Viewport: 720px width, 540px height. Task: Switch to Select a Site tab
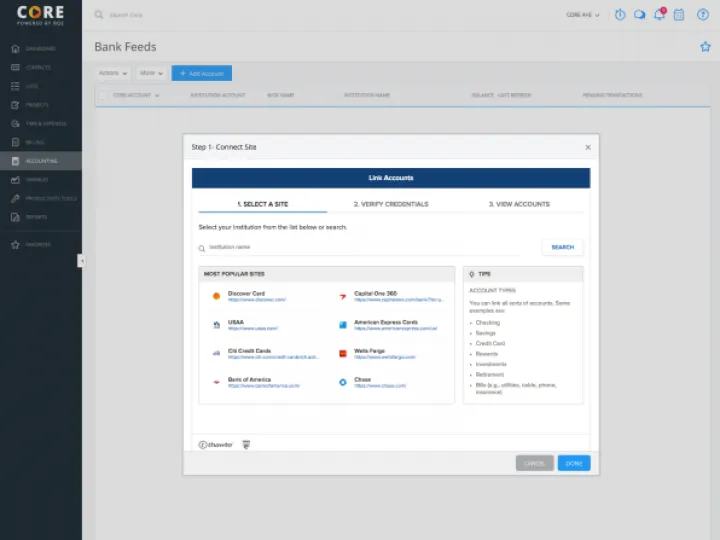click(x=263, y=204)
